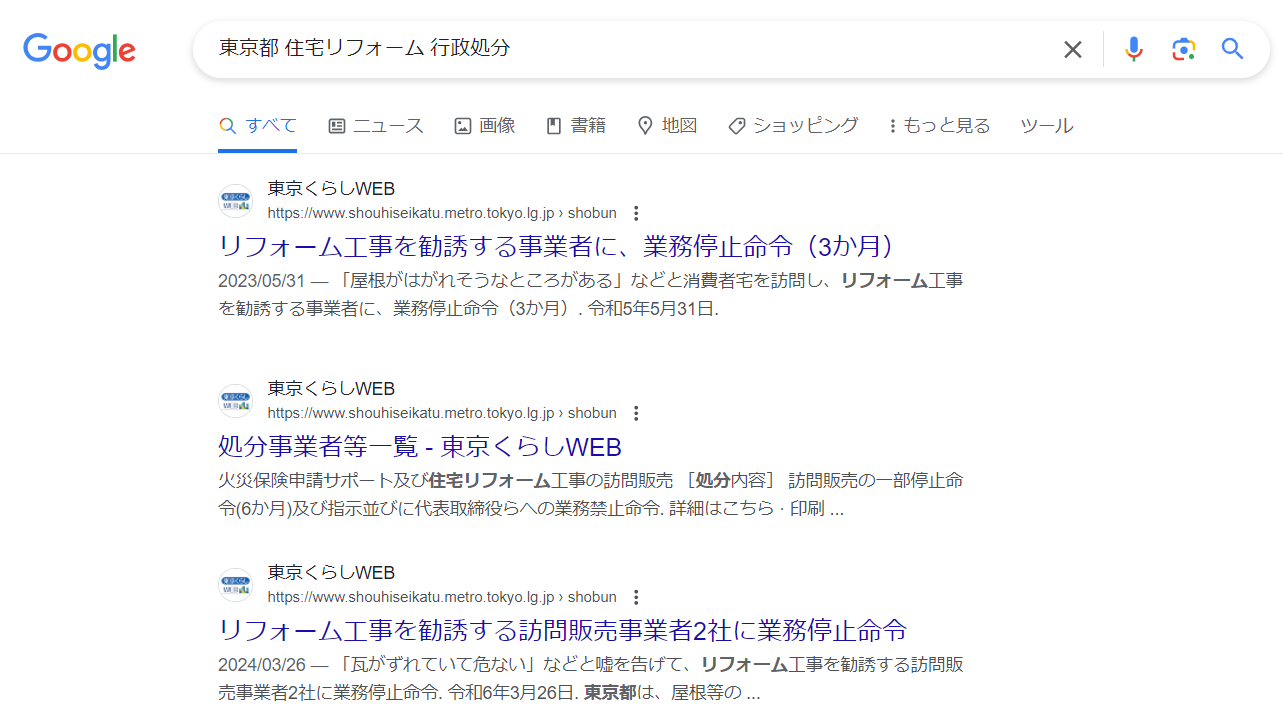1283x726 pixels.
Task: Open three-dot menu for the 3か月 result
Action: coord(636,213)
